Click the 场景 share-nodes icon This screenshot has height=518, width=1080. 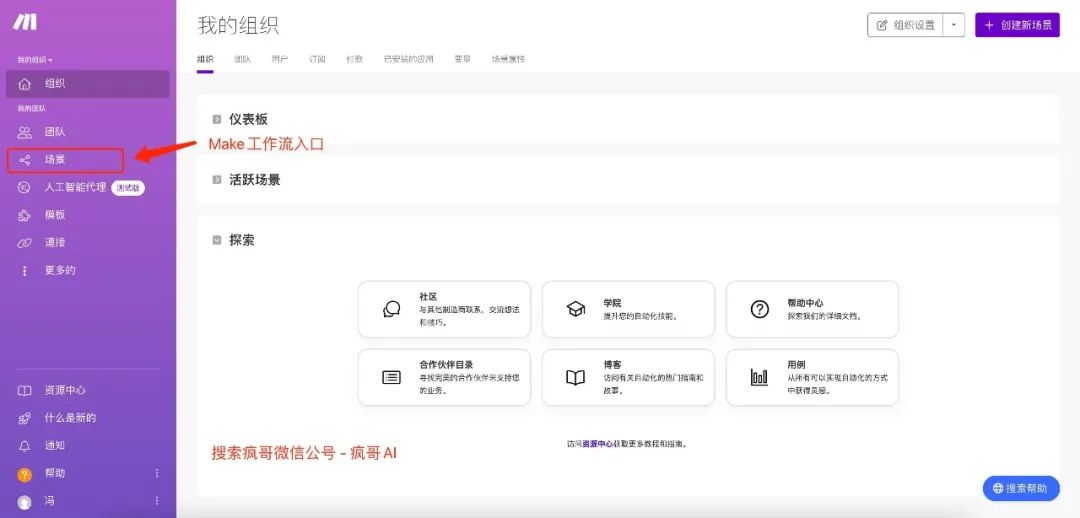pyautogui.click(x=25, y=160)
